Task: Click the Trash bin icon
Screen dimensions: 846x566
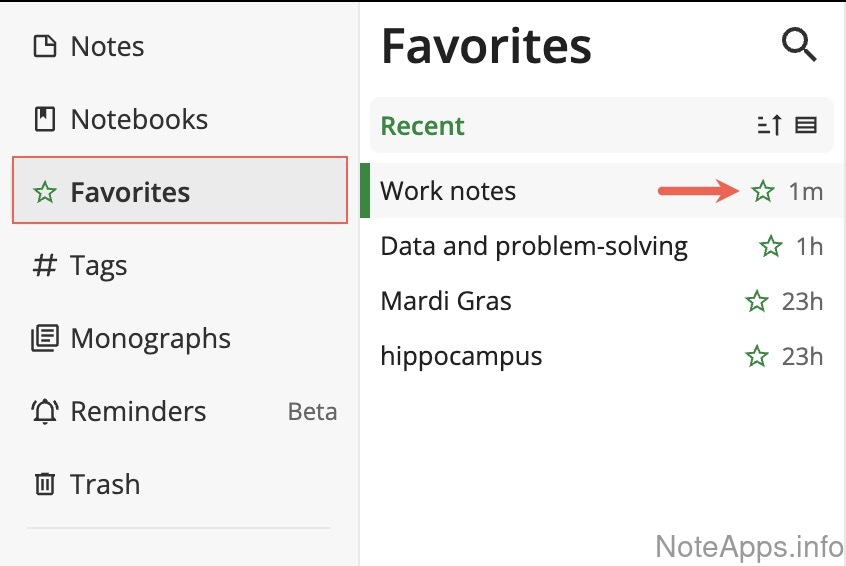Action: click(44, 485)
